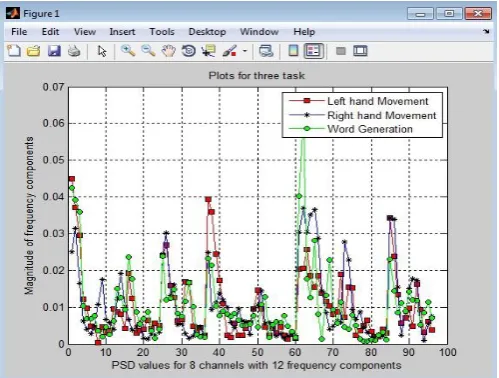499x378 pixels.
Task: Insert a colorbar using the toolbar icon
Action: 293,51
